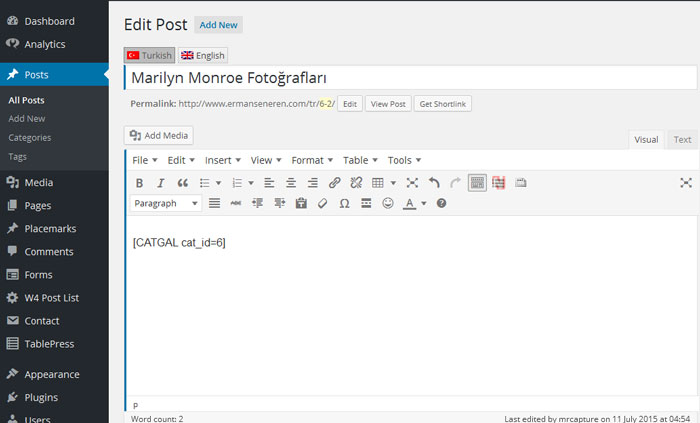Toggle the toolbar (kitchen sink) icon

click(477, 183)
